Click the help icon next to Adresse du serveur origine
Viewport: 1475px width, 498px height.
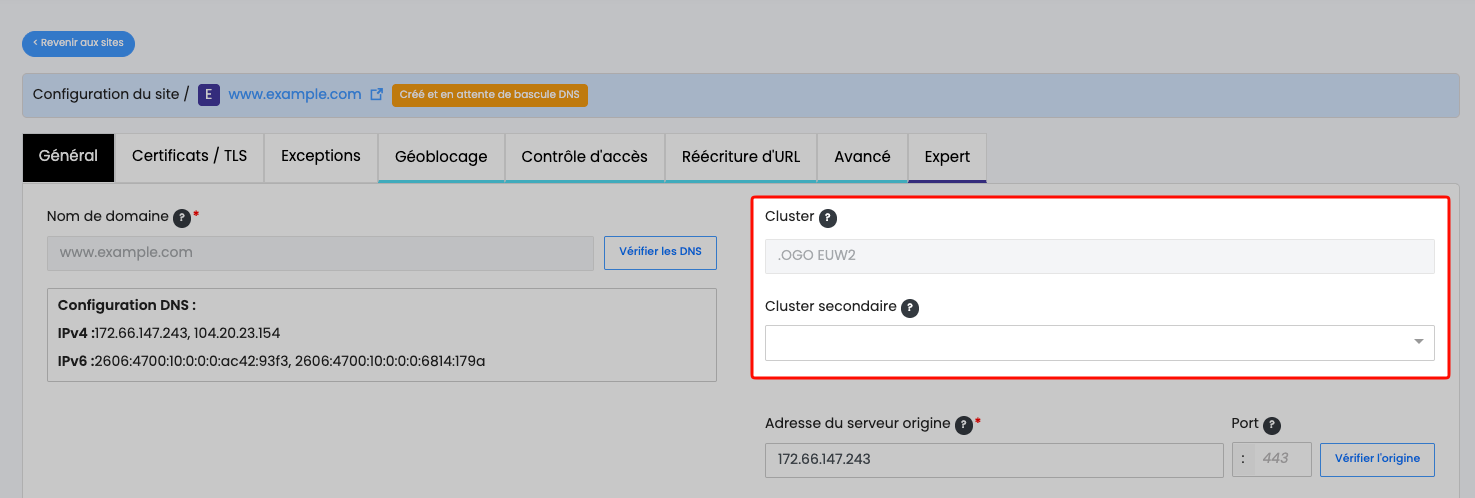pyautogui.click(x=964, y=425)
